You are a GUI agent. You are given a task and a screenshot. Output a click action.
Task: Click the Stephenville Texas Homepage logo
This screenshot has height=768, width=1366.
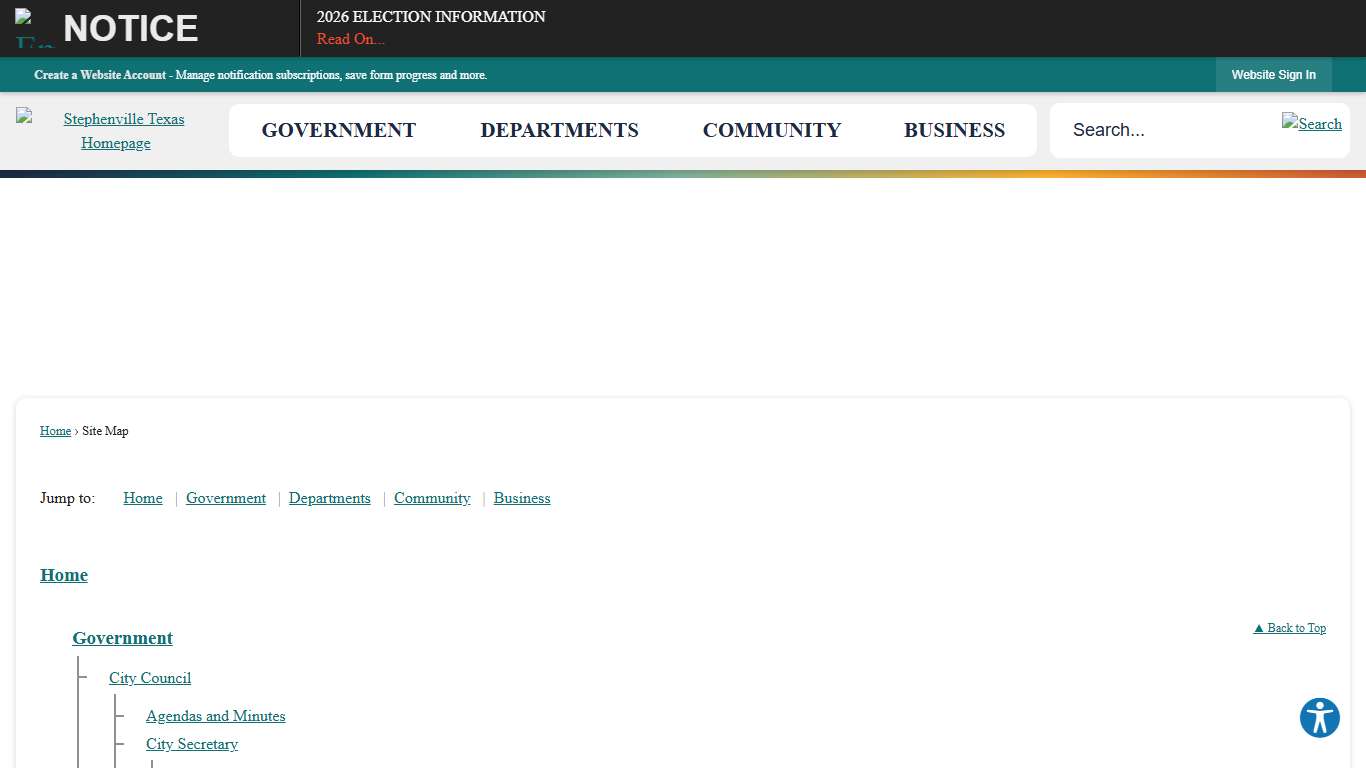click(115, 131)
